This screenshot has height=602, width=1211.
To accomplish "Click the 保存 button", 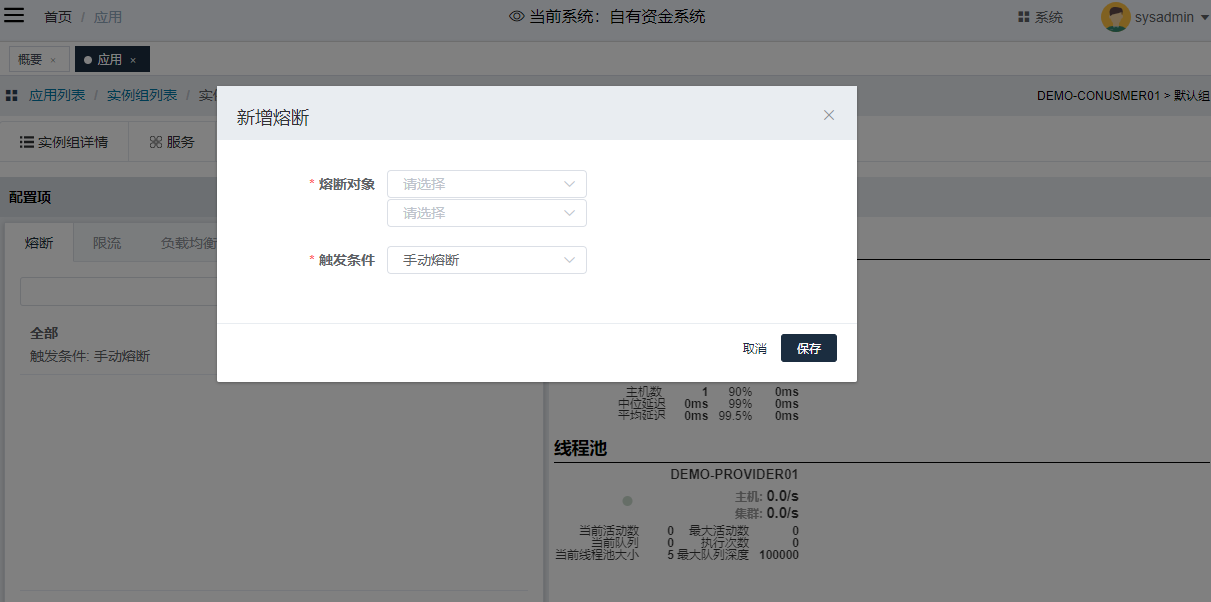I will (x=808, y=348).
